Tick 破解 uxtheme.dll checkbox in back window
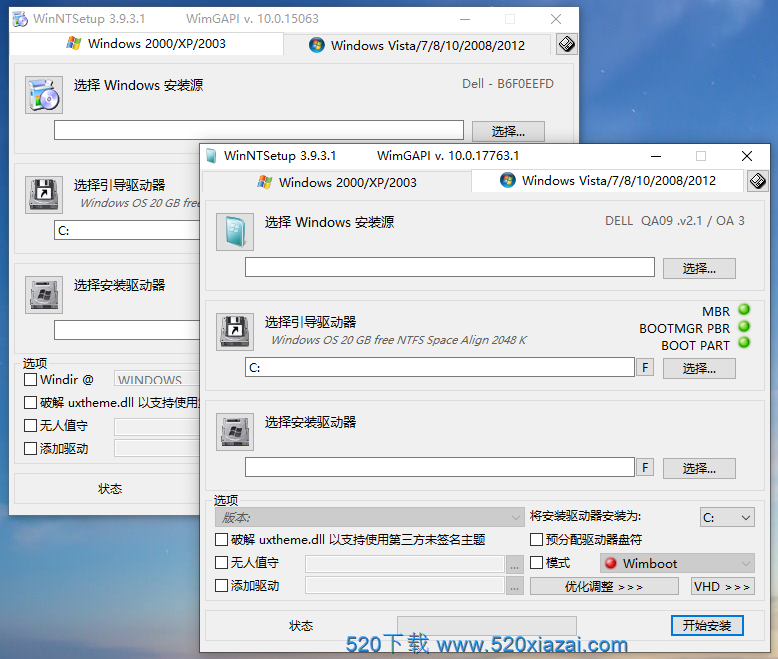Screen dimensions: 778x659 click(30, 402)
